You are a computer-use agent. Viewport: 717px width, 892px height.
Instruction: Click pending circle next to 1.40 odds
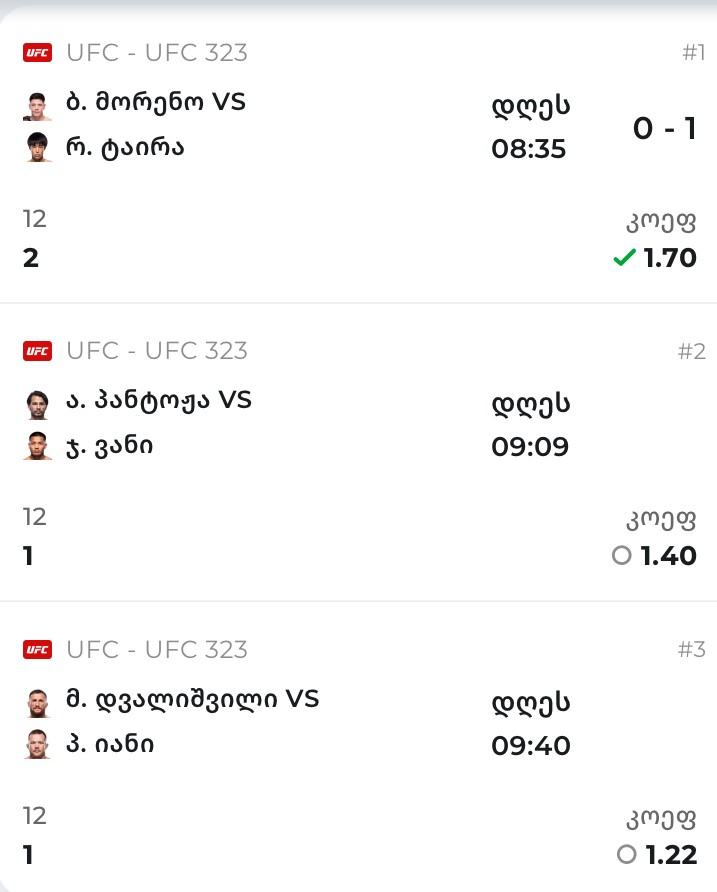622,556
